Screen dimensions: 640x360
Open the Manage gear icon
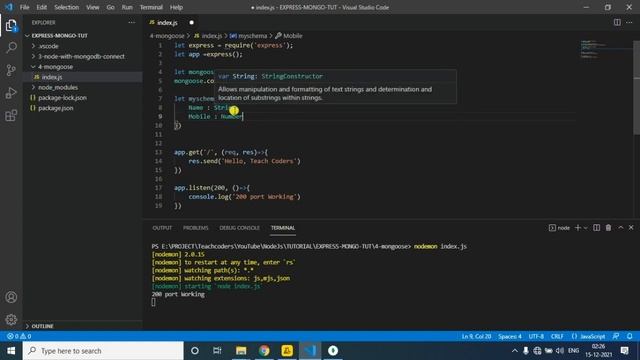[11, 319]
